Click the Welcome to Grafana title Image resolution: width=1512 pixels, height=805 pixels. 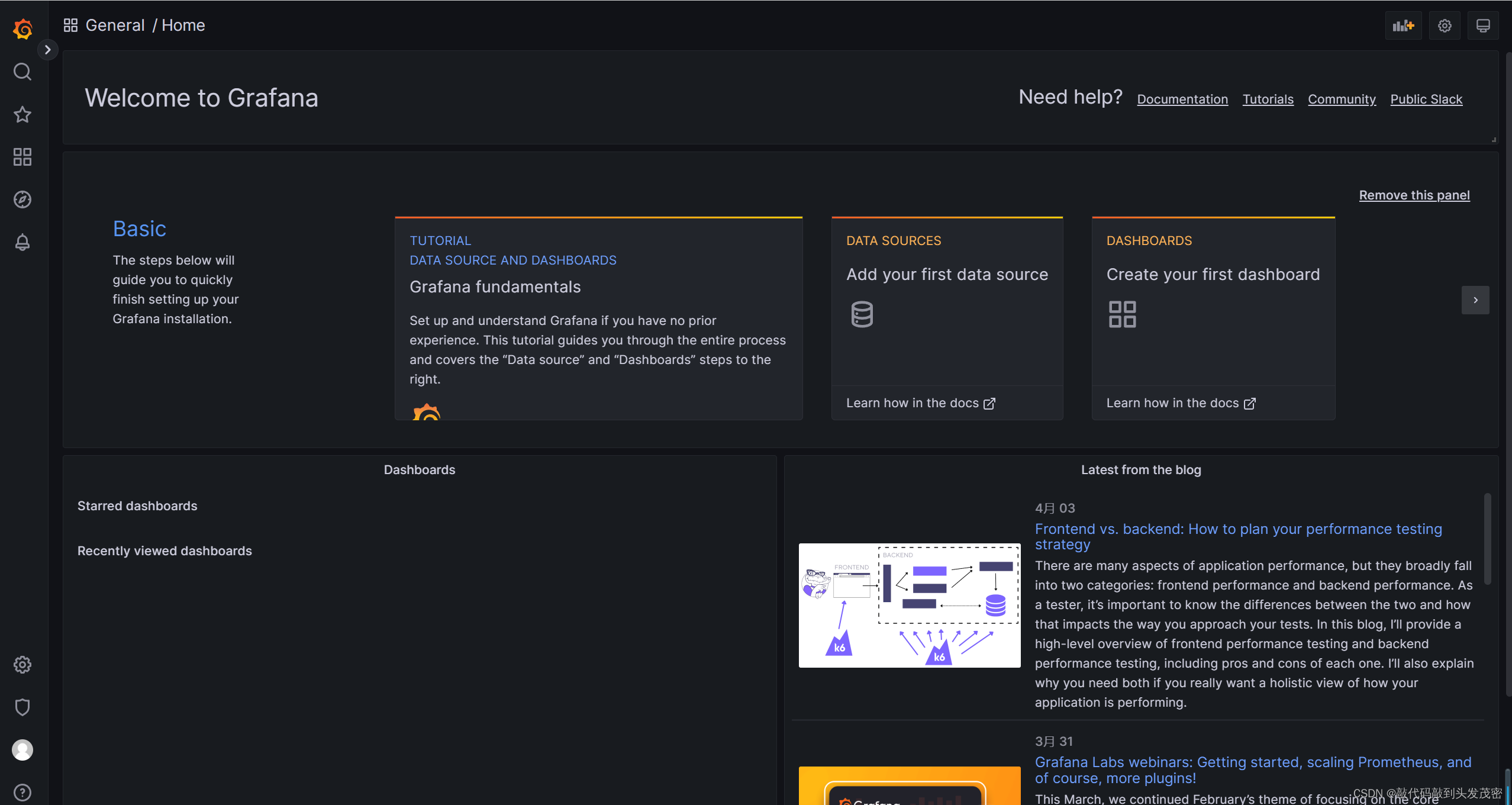[201, 98]
